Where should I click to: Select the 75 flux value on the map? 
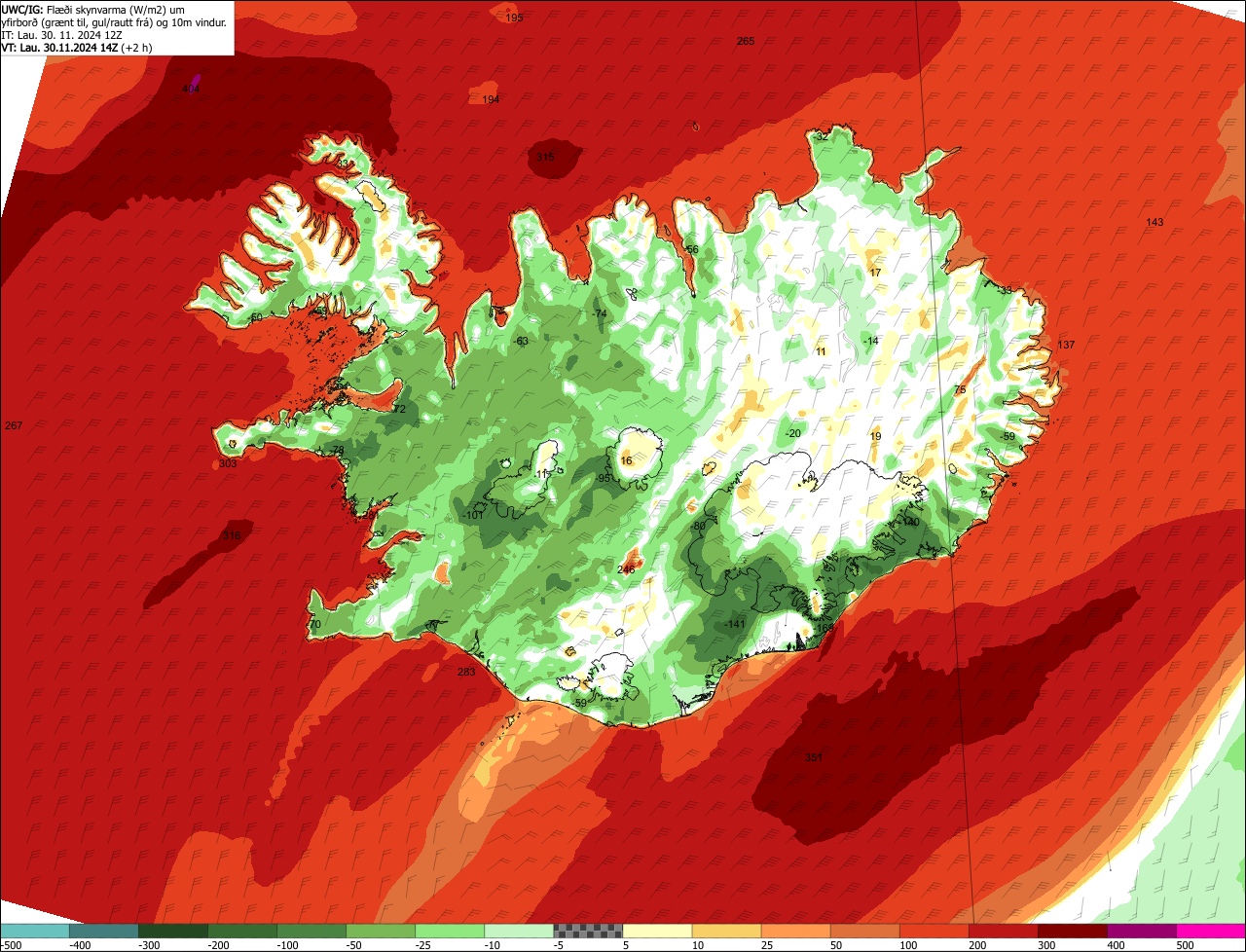[x=960, y=390]
